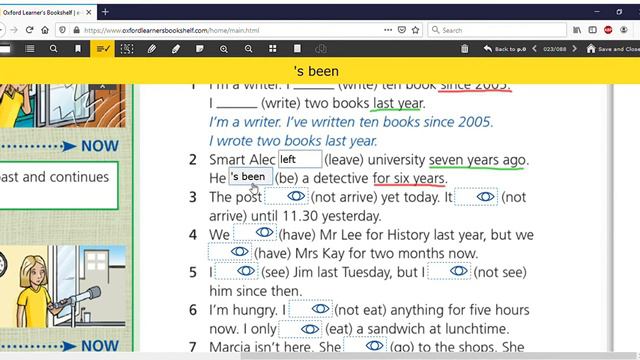This screenshot has height=360, width=640.
Task: Select the highlighter tool
Action: (x=176, y=49)
